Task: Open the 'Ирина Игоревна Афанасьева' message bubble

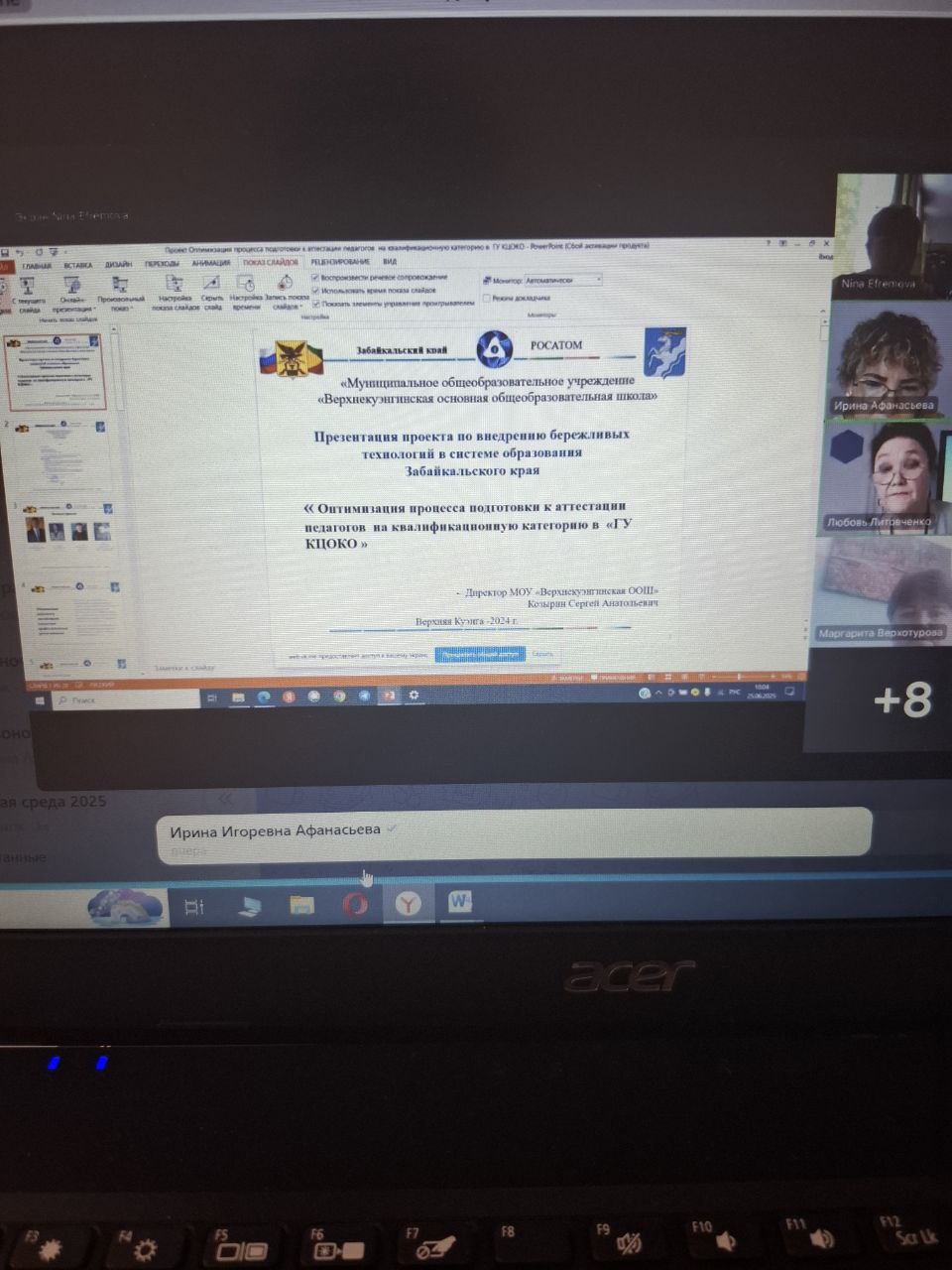Action: point(514,836)
